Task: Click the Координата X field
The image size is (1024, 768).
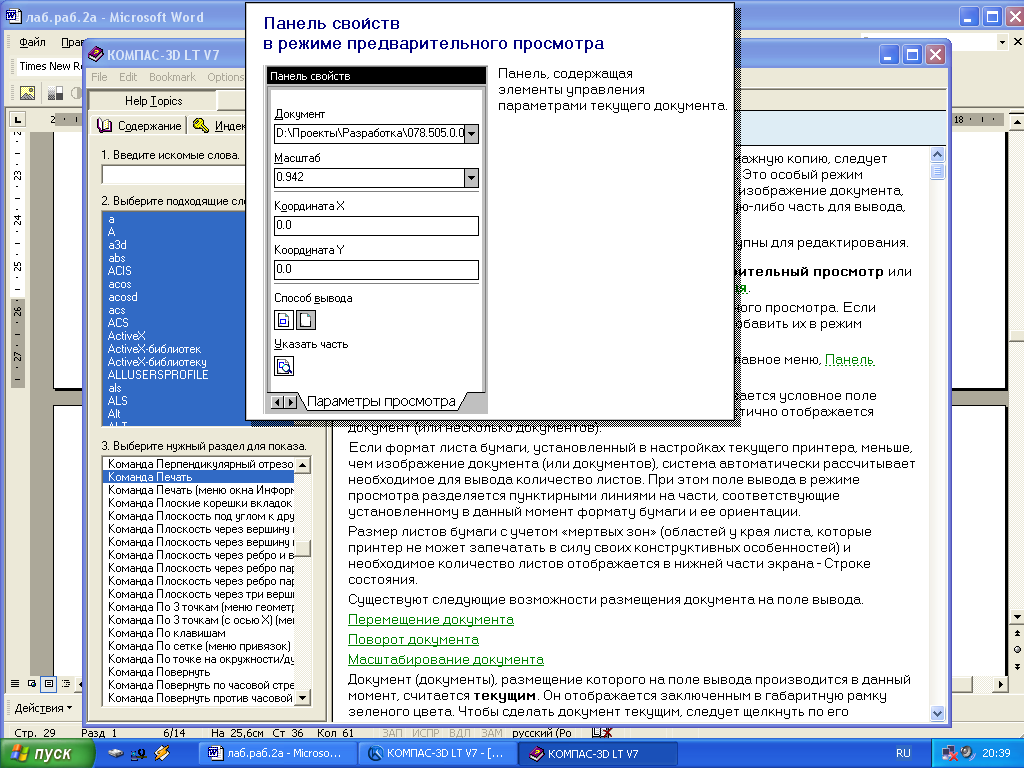Action: (x=376, y=225)
